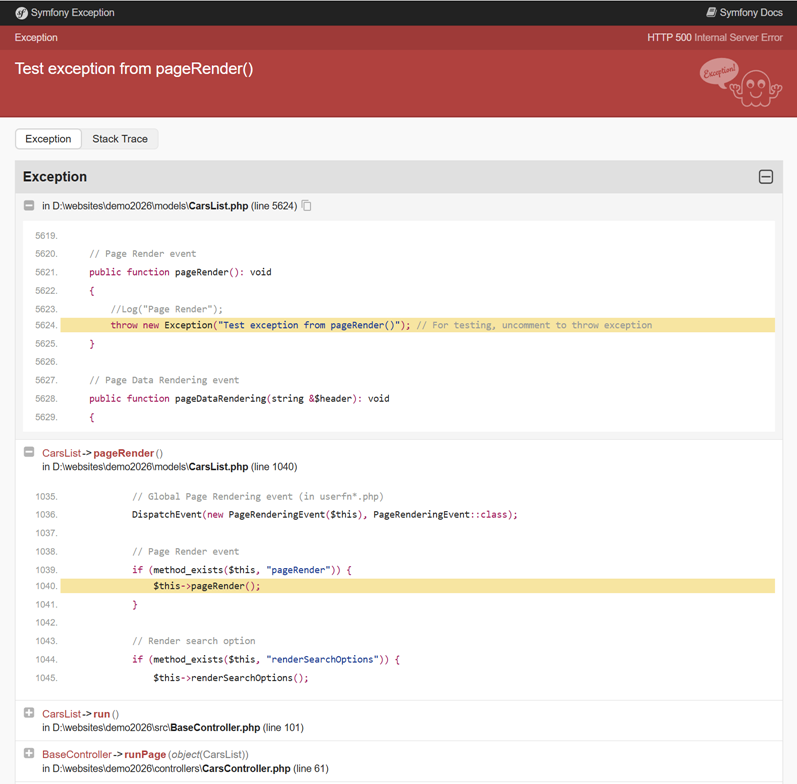Screen dimensions: 797x784
Task: Click the "// Global Page Rendering event" comment
Action: (x=258, y=497)
